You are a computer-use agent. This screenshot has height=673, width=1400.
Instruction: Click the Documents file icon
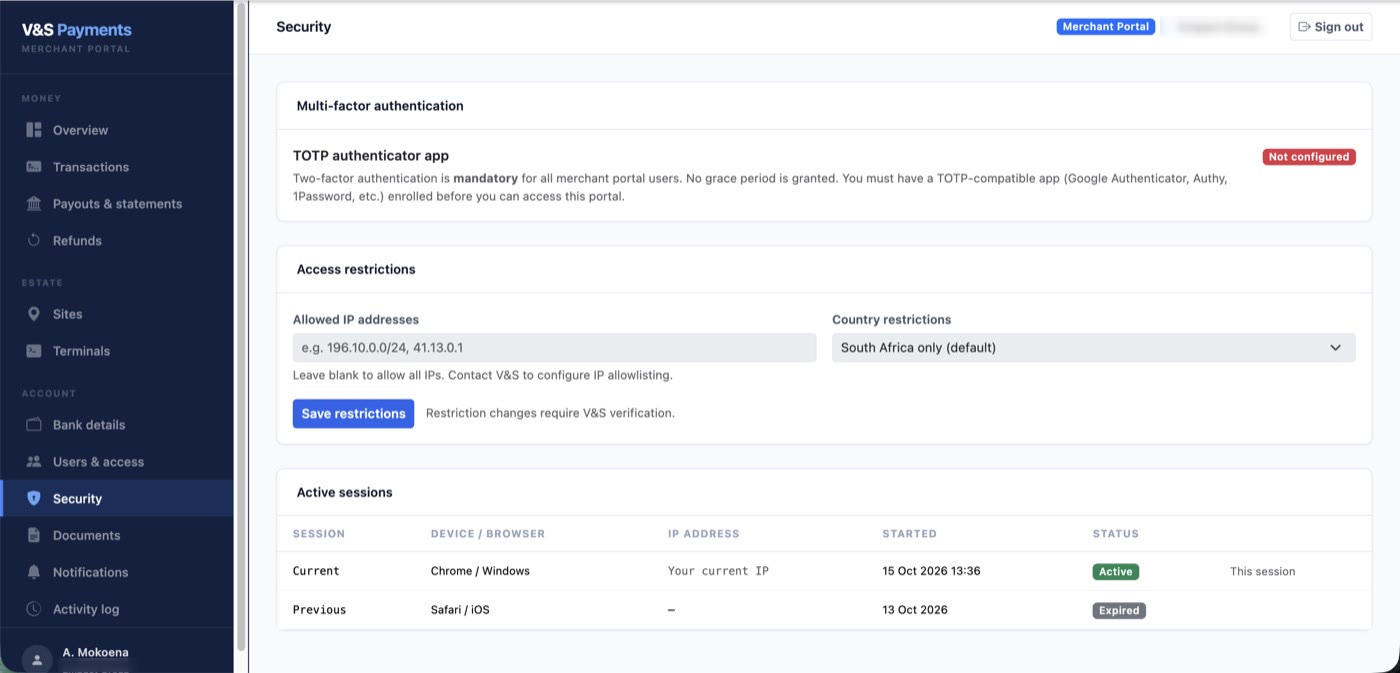34,535
